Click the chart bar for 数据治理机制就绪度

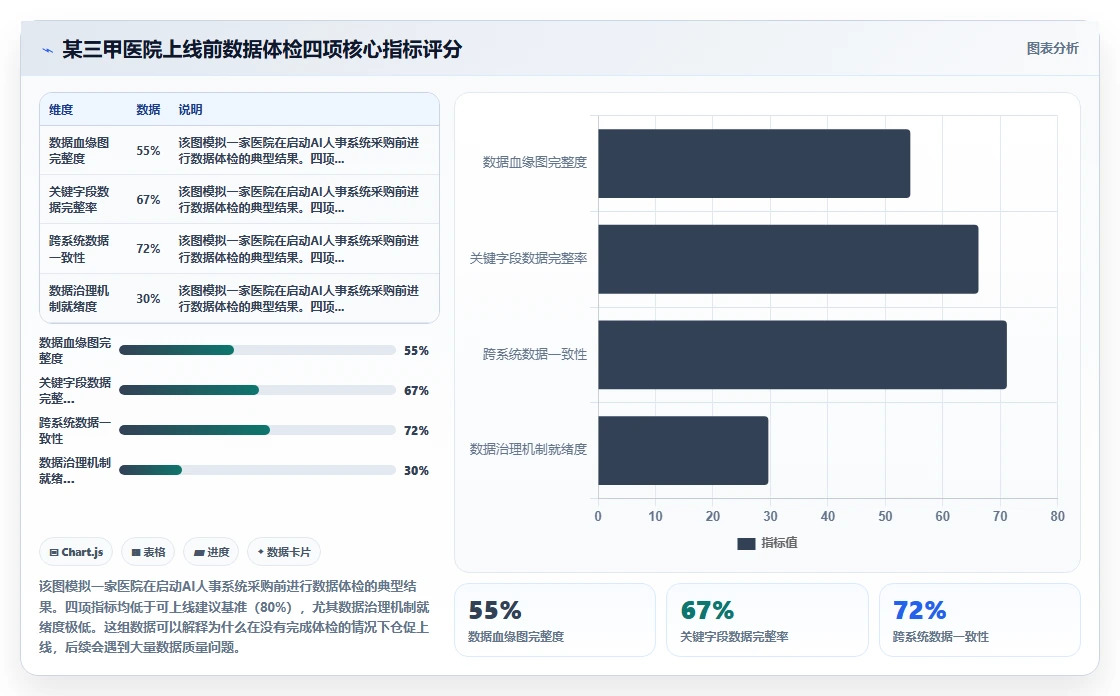click(x=684, y=451)
